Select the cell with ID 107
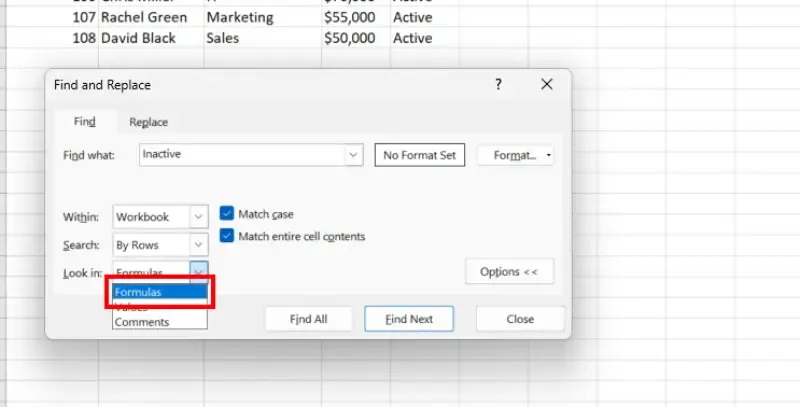Screen dimensions: 800x407 pos(53,17)
